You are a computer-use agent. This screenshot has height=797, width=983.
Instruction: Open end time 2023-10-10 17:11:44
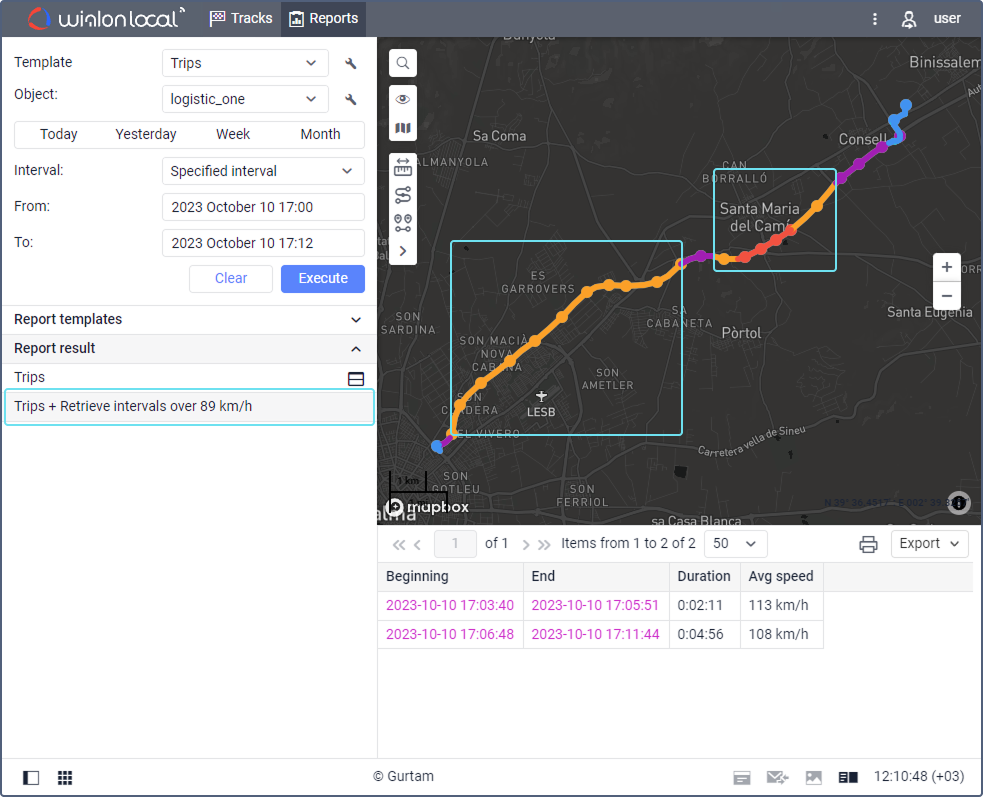coord(596,634)
